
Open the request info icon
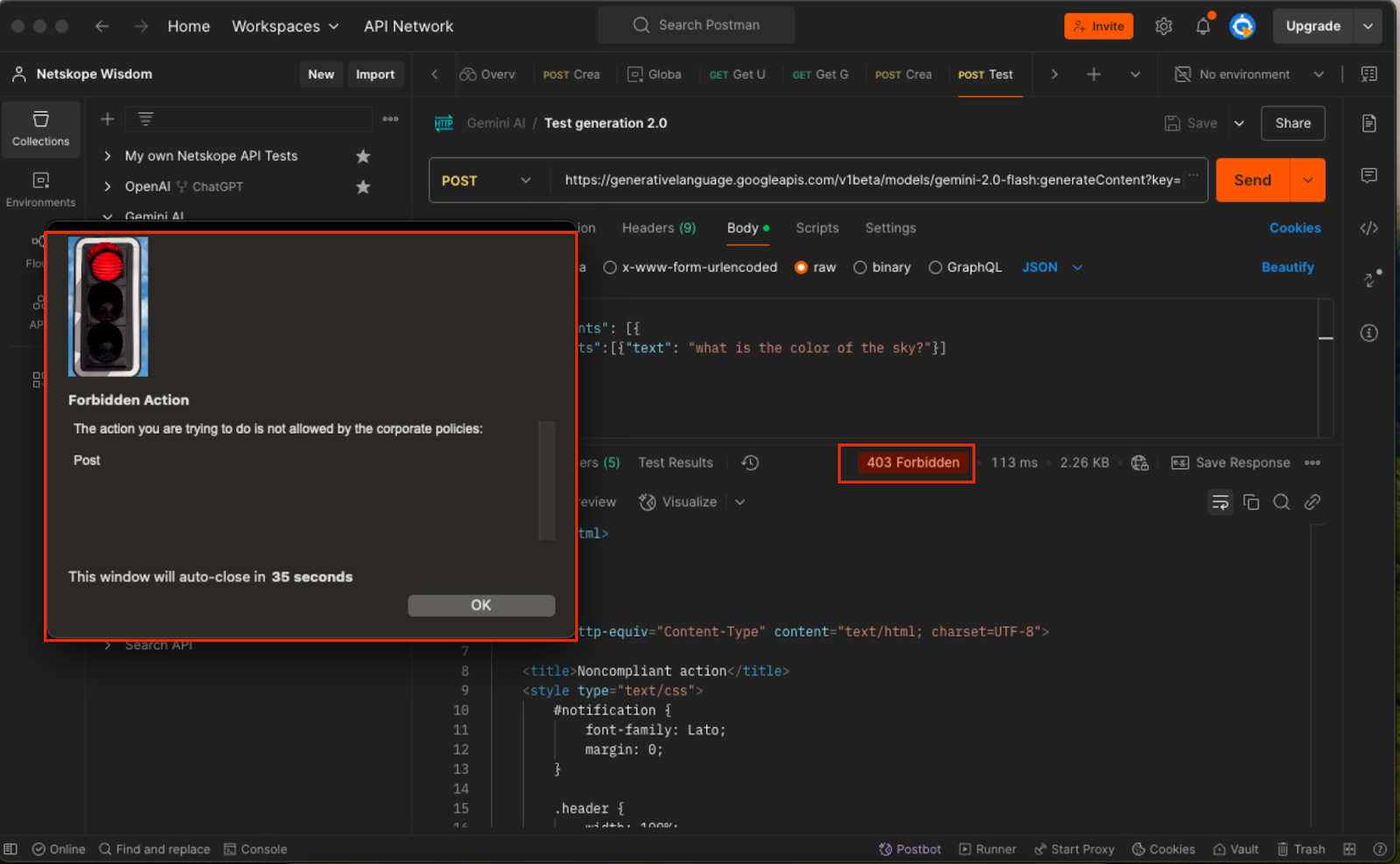[1369, 333]
